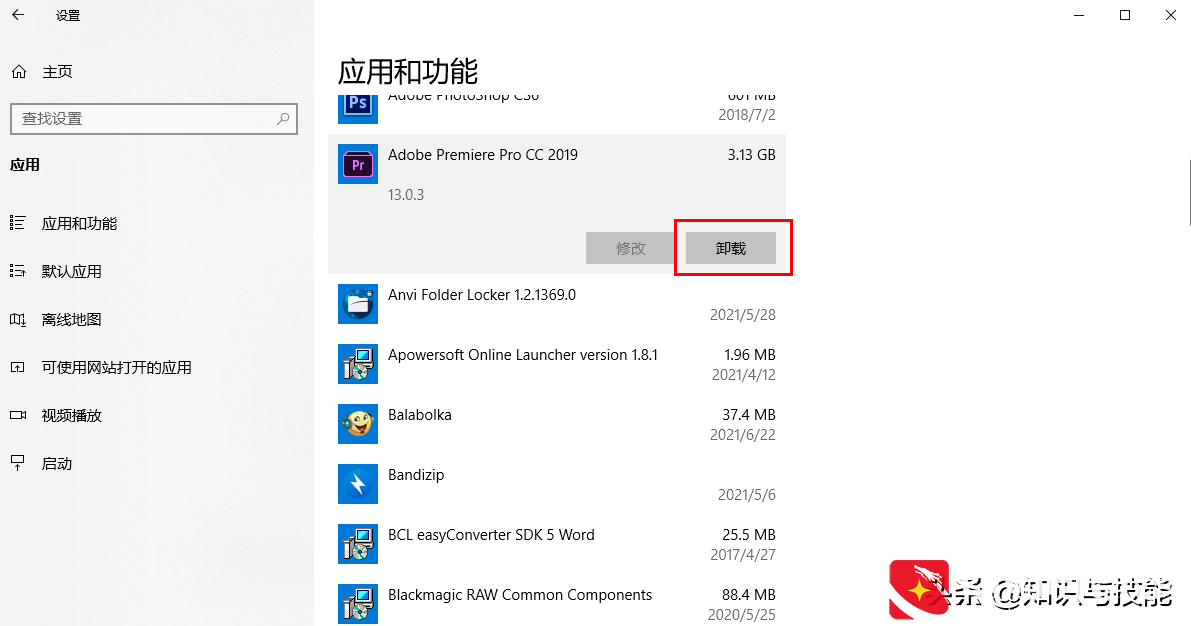The height and width of the screenshot is (626, 1191).
Task: Click the Balabolka smiley icon
Action: 358,424
